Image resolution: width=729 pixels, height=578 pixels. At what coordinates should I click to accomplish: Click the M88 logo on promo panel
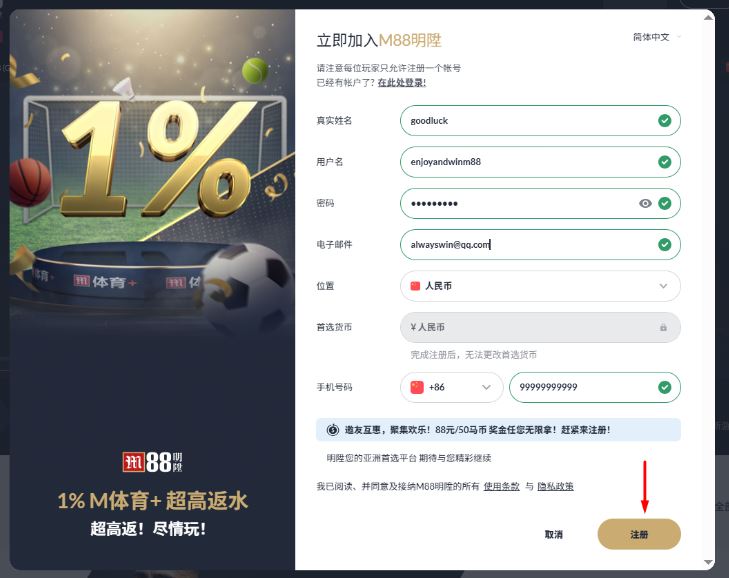(x=152, y=462)
